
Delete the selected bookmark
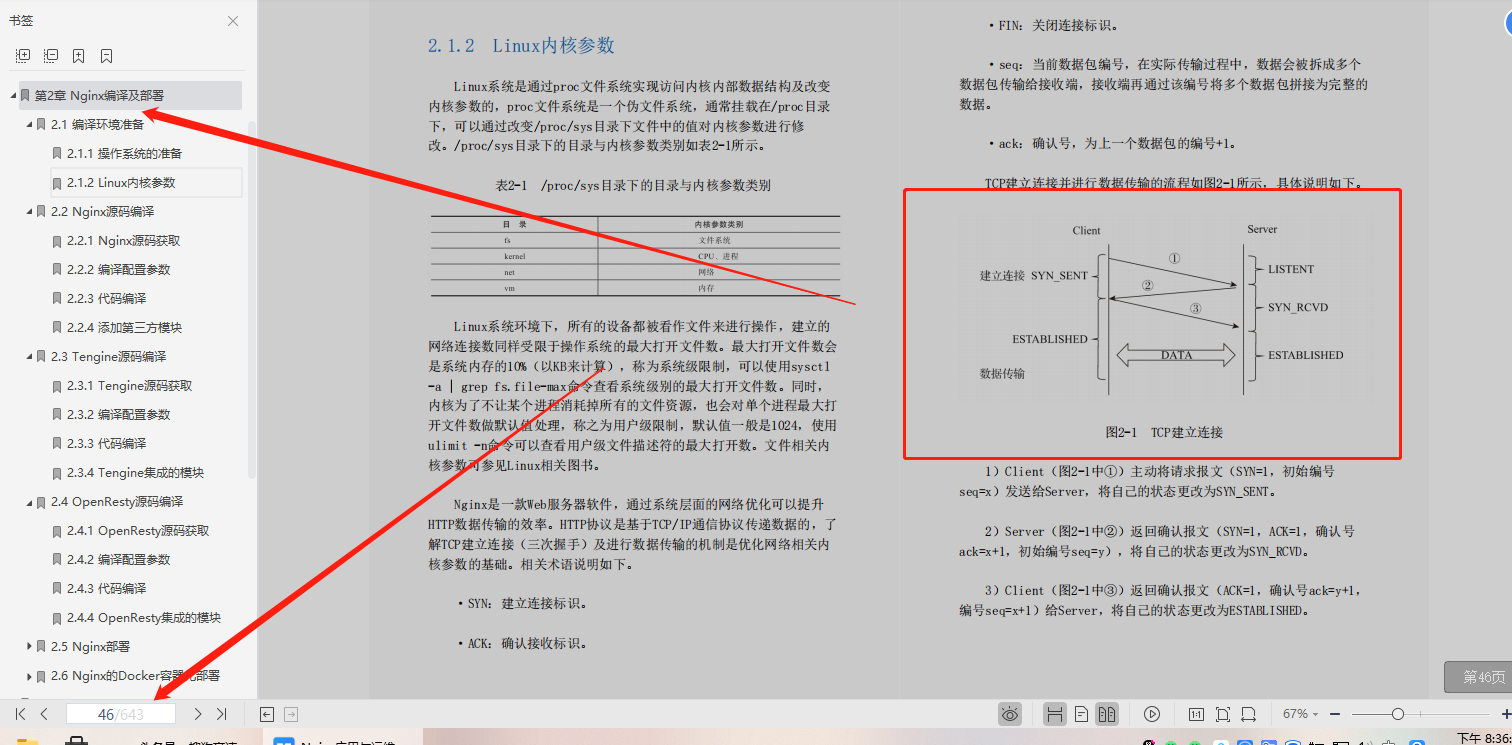107,56
